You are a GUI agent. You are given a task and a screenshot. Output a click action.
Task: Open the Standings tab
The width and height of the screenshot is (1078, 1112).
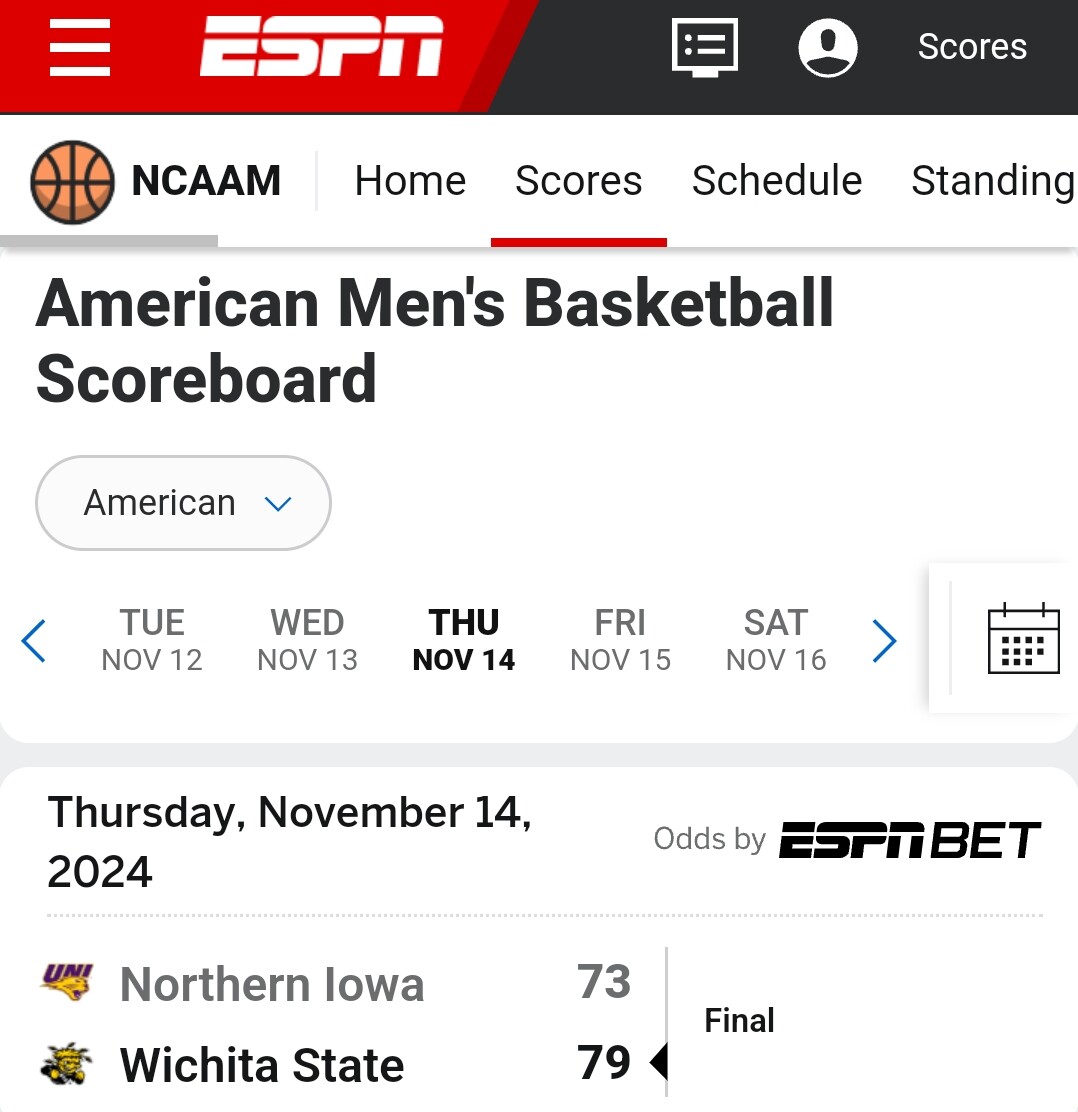click(x=994, y=180)
